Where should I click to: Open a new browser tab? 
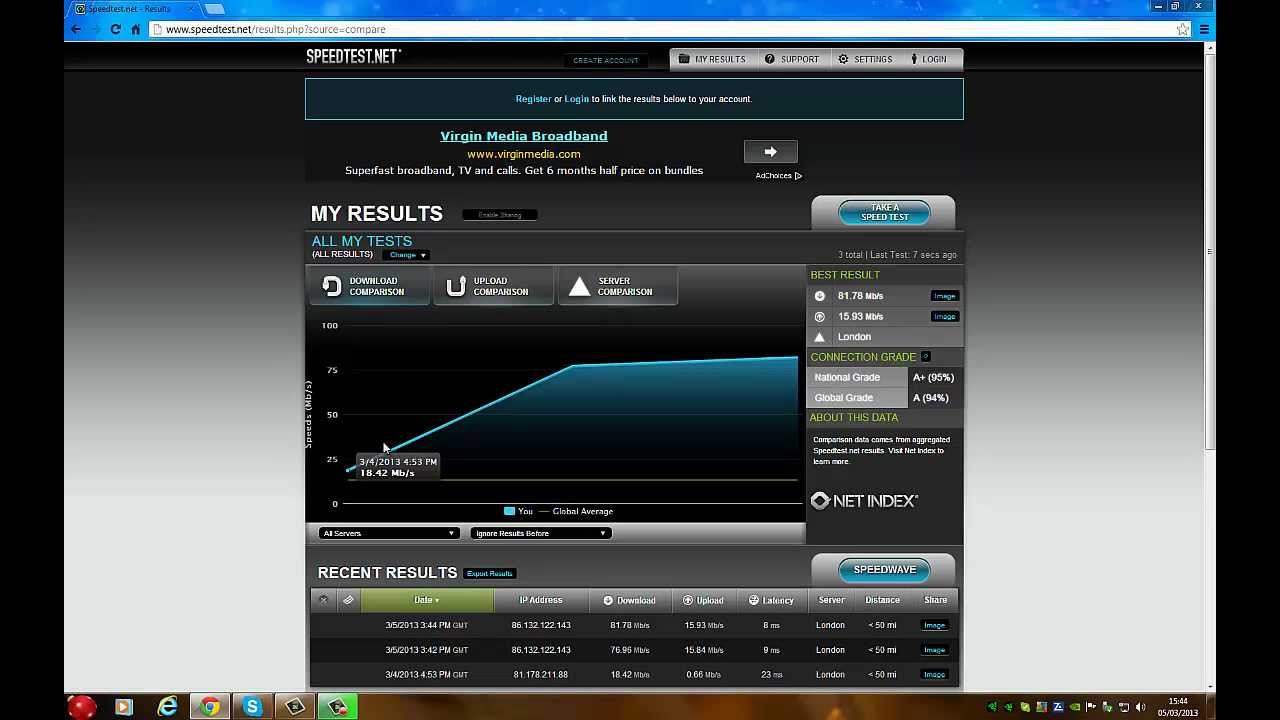[x=214, y=9]
